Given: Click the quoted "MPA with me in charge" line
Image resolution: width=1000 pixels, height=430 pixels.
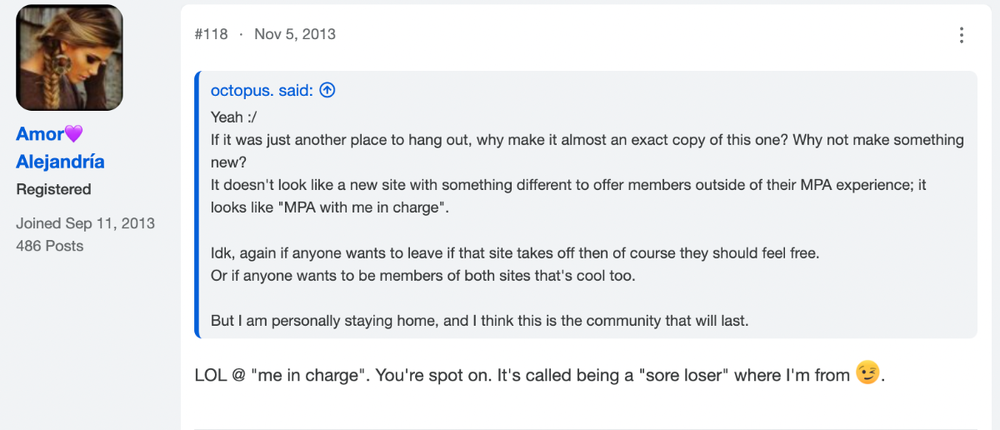Looking at the screenshot, I should point(330,208).
